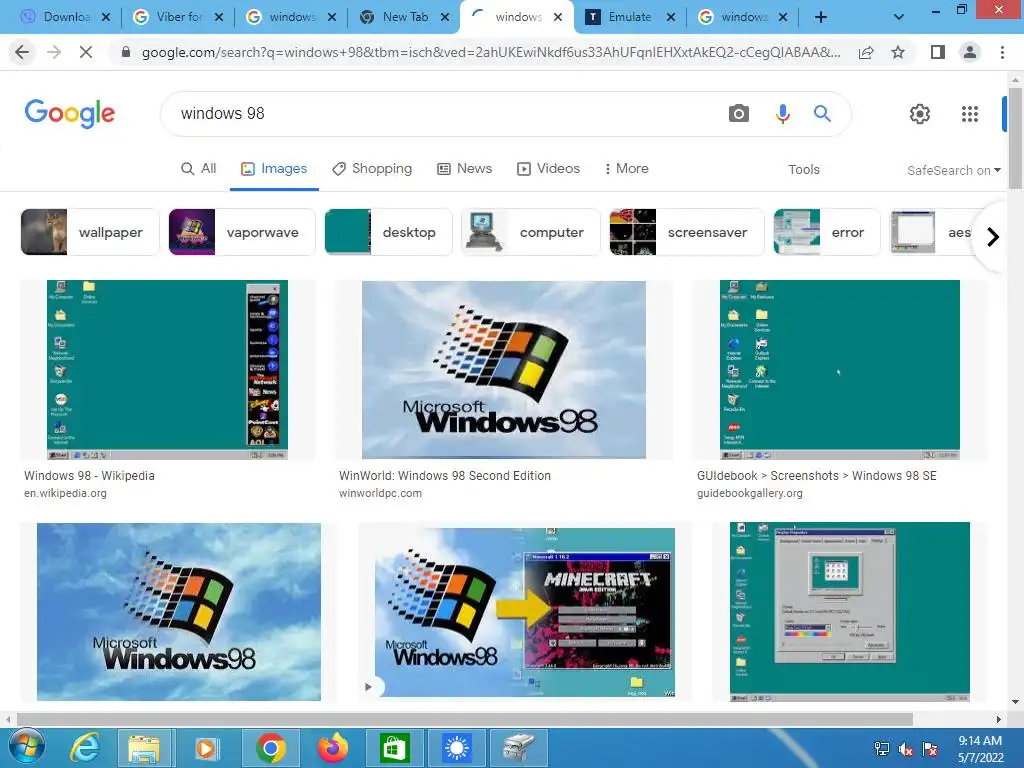Launch Internet Explorer from taskbar
Image resolution: width=1024 pixels, height=768 pixels.
pos(86,748)
